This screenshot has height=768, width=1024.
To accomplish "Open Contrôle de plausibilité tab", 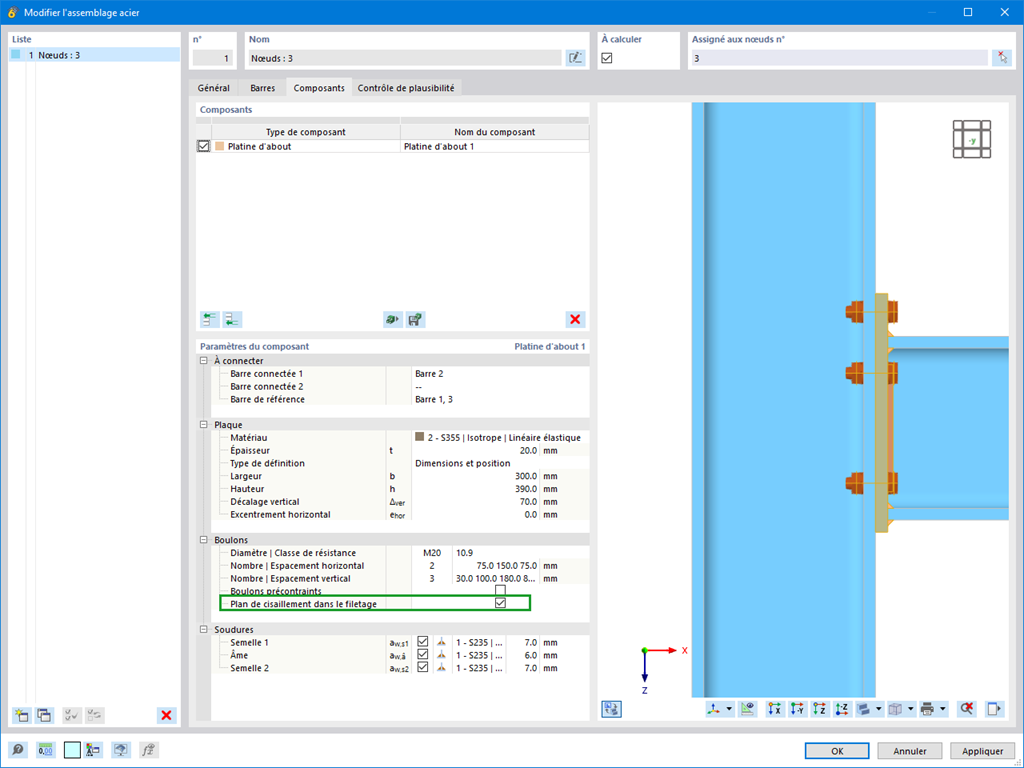I will [406, 88].
